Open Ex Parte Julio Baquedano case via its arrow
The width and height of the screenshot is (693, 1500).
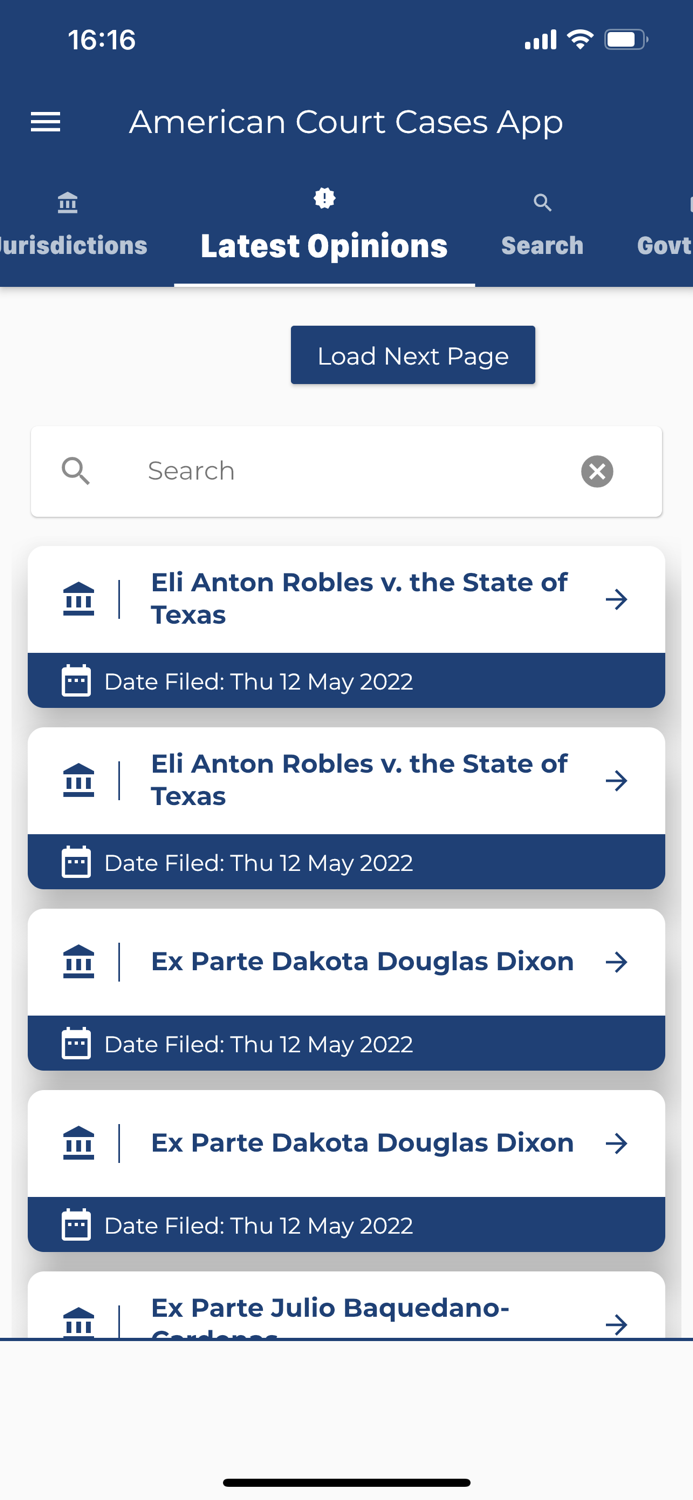pyautogui.click(x=617, y=1324)
